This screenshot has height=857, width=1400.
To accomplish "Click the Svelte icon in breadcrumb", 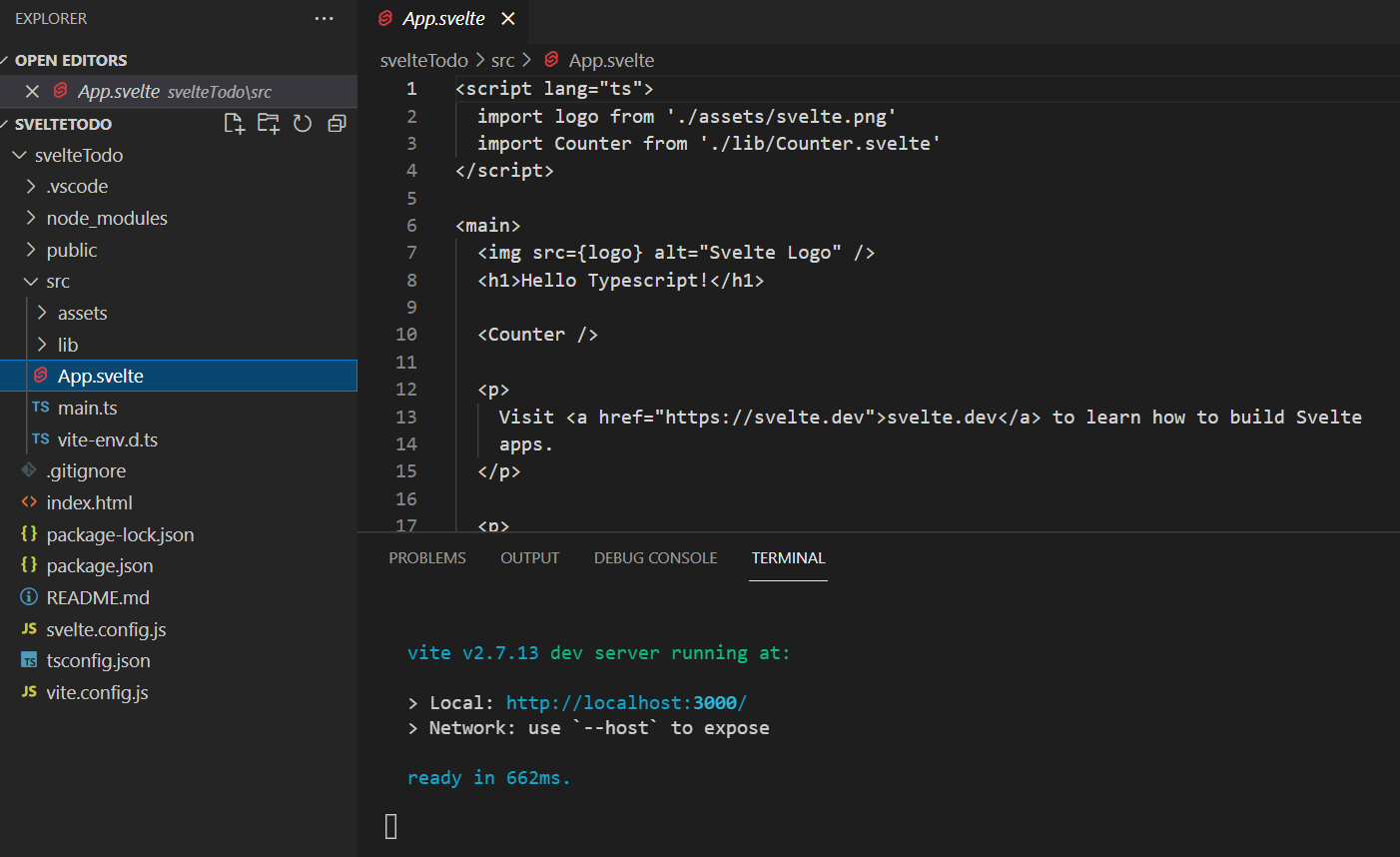I will click(551, 60).
